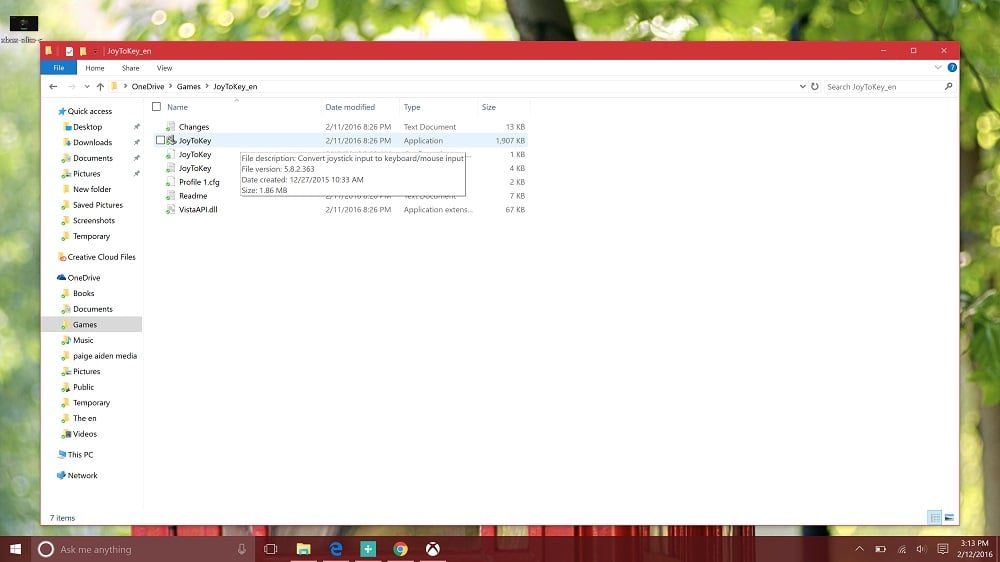The width and height of the screenshot is (1000, 562).
Task: Switch to Large icons view in status bar
Action: point(949,517)
